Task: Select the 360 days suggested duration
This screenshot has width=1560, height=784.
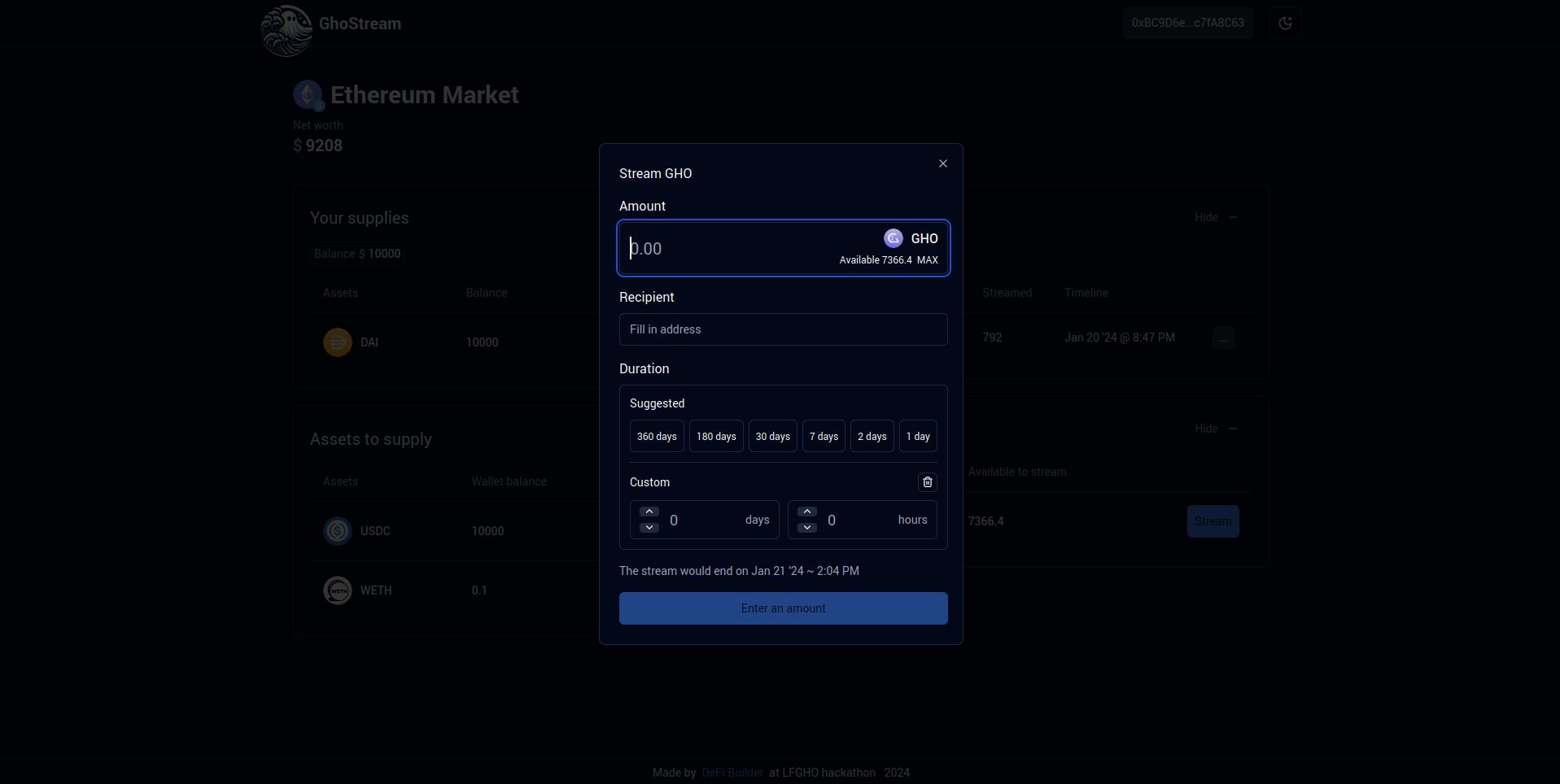Action: (657, 437)
